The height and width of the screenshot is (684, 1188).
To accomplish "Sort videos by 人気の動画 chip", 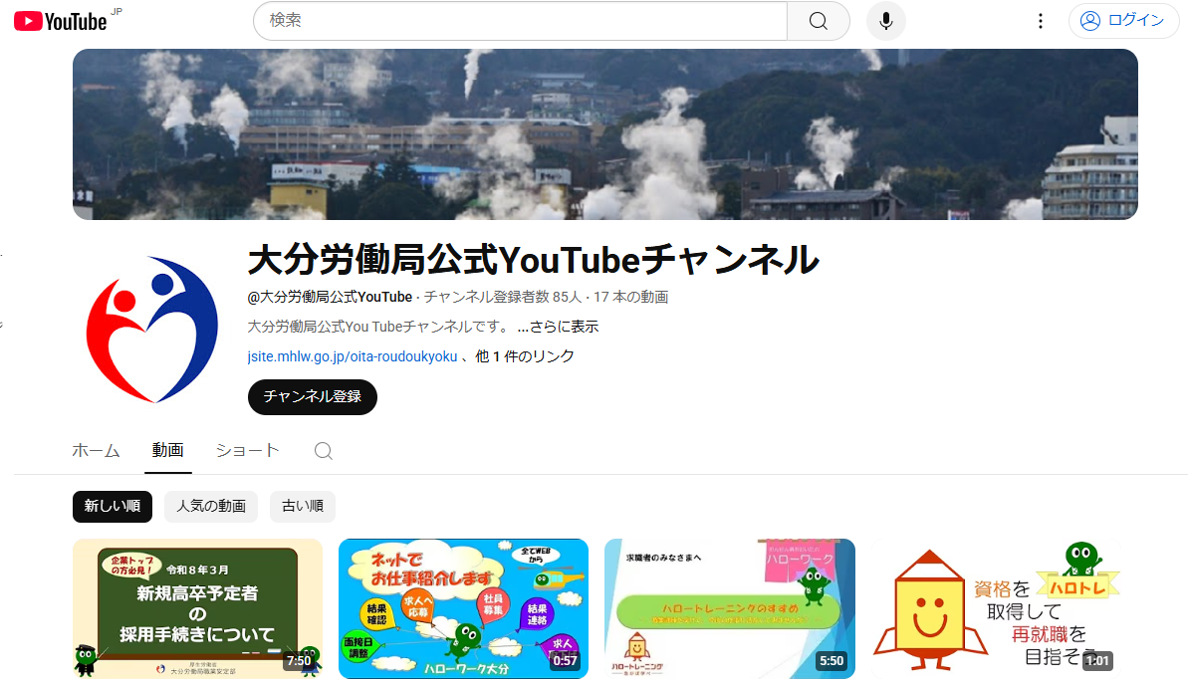I will (211, 507).
